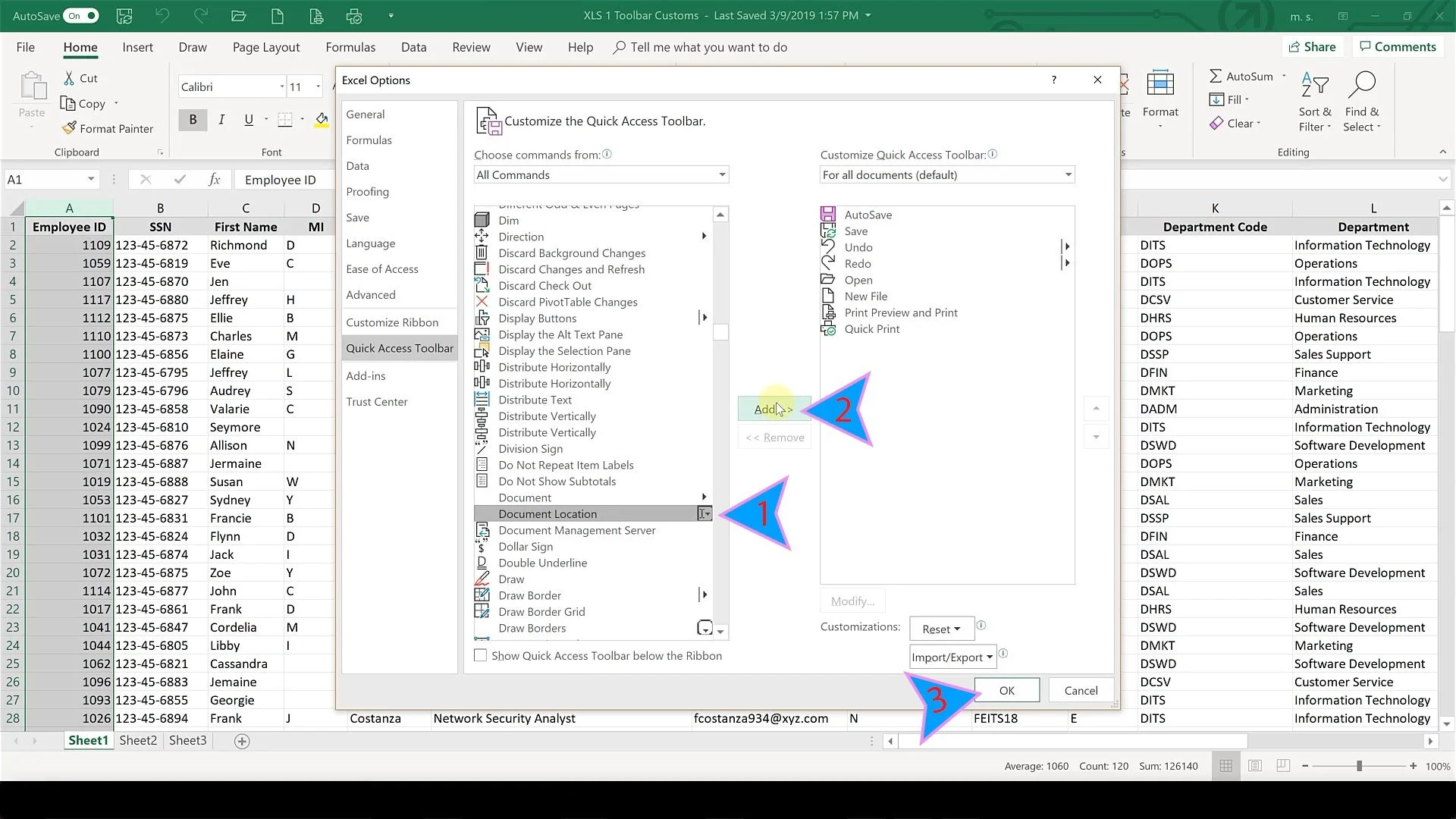This screenshot has width=1456, height=819.
Task: Select the Sheet2 tab
Action: (137, 741)
